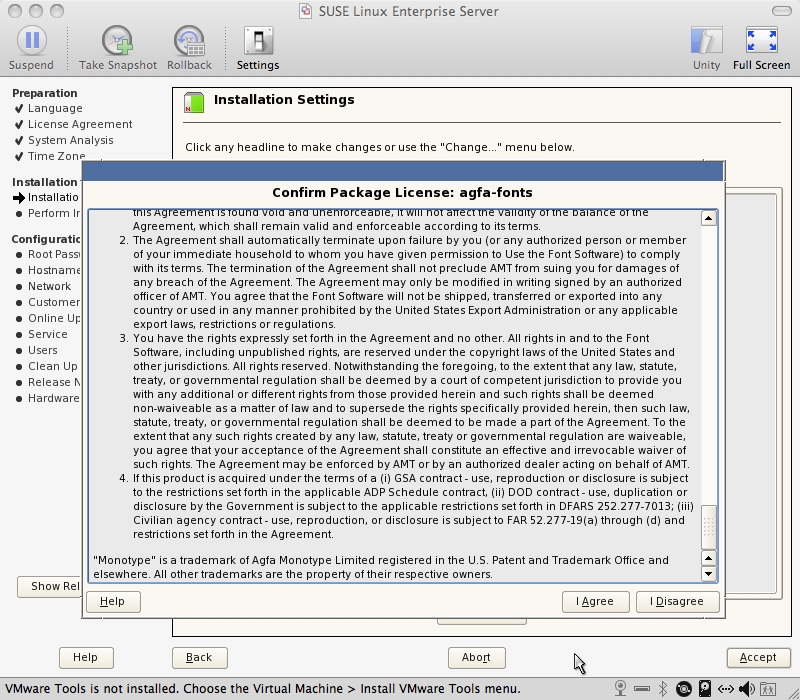Click the webcam status icon
This screenshot has height=700, width=800.
(620, 689)
